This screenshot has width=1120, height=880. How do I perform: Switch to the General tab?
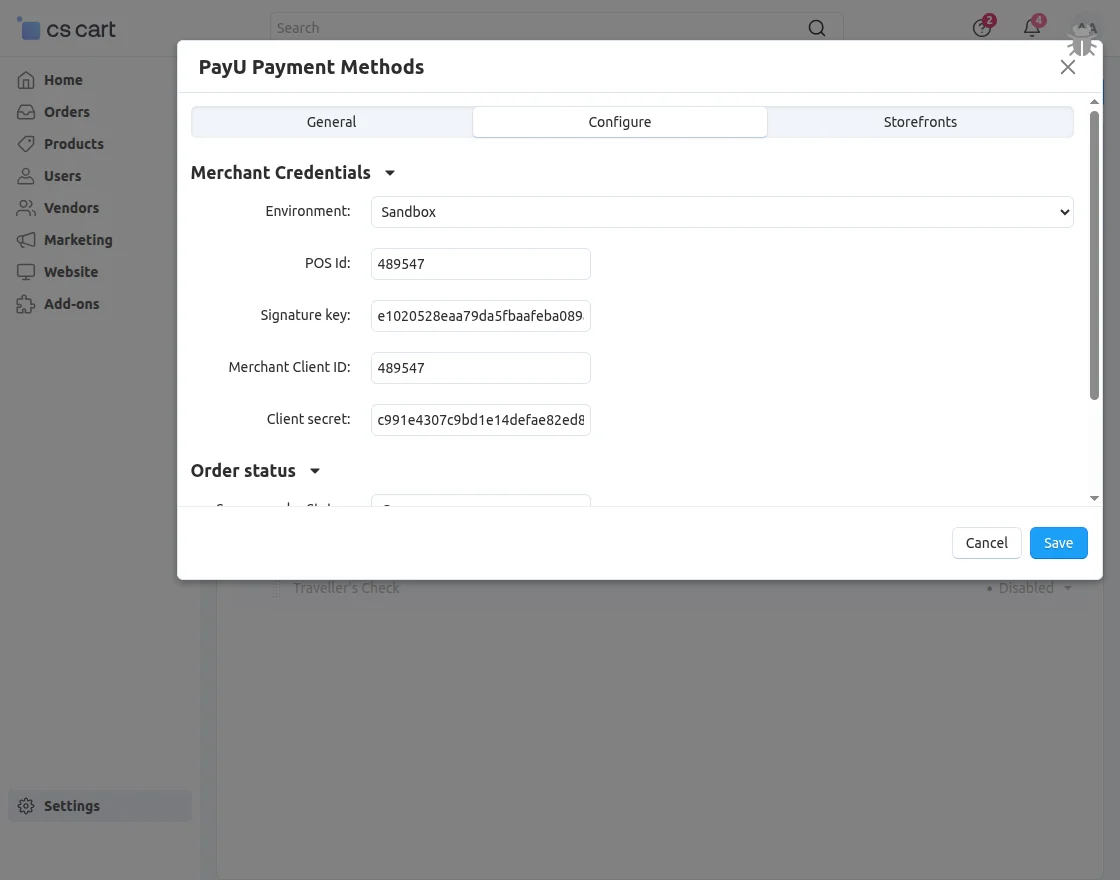[x=331, y=121]
